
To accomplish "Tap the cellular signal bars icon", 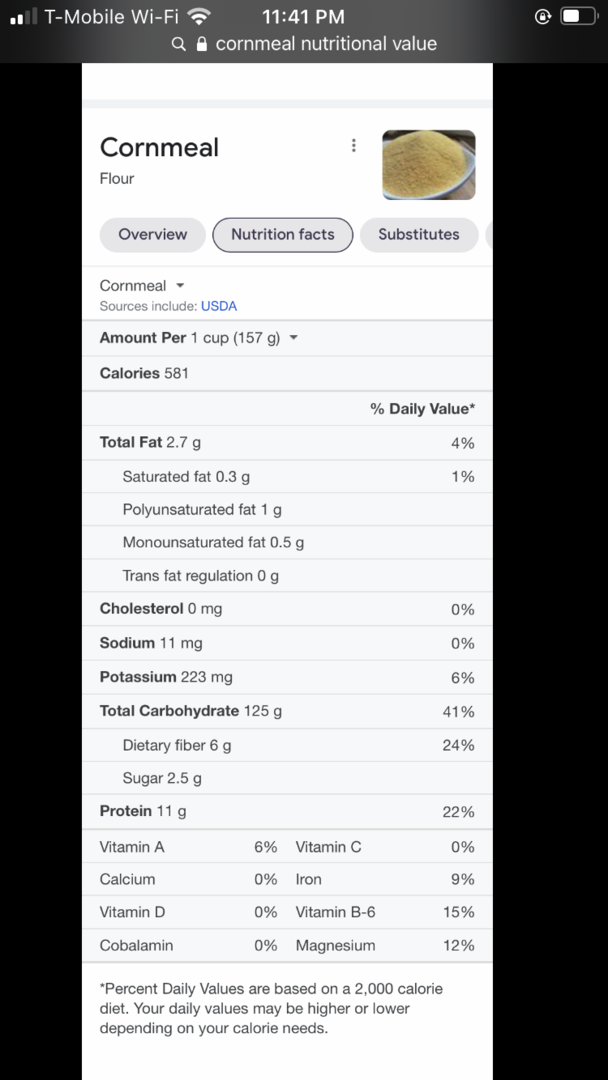I will (23, 16).
